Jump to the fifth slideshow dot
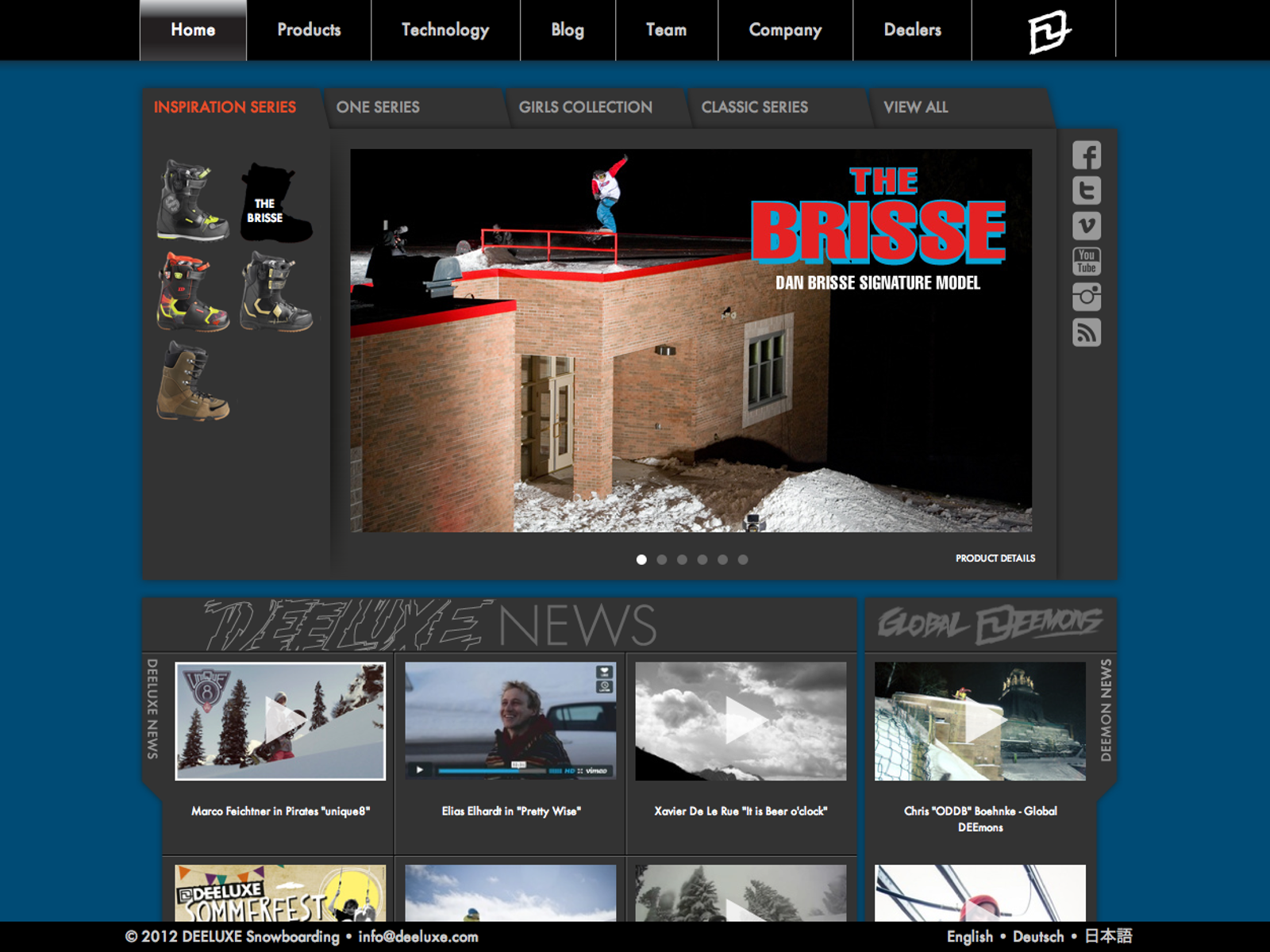This screenshot has width=1270, height=952. [722, 559]
